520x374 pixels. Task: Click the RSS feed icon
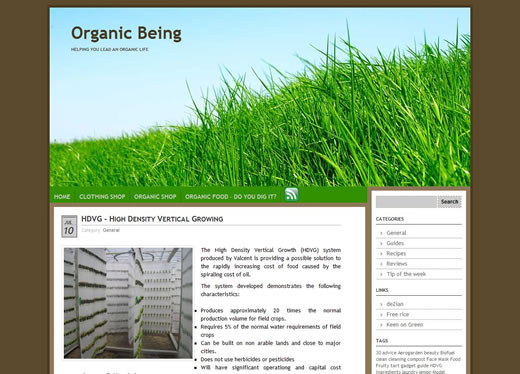coord(291,194)
